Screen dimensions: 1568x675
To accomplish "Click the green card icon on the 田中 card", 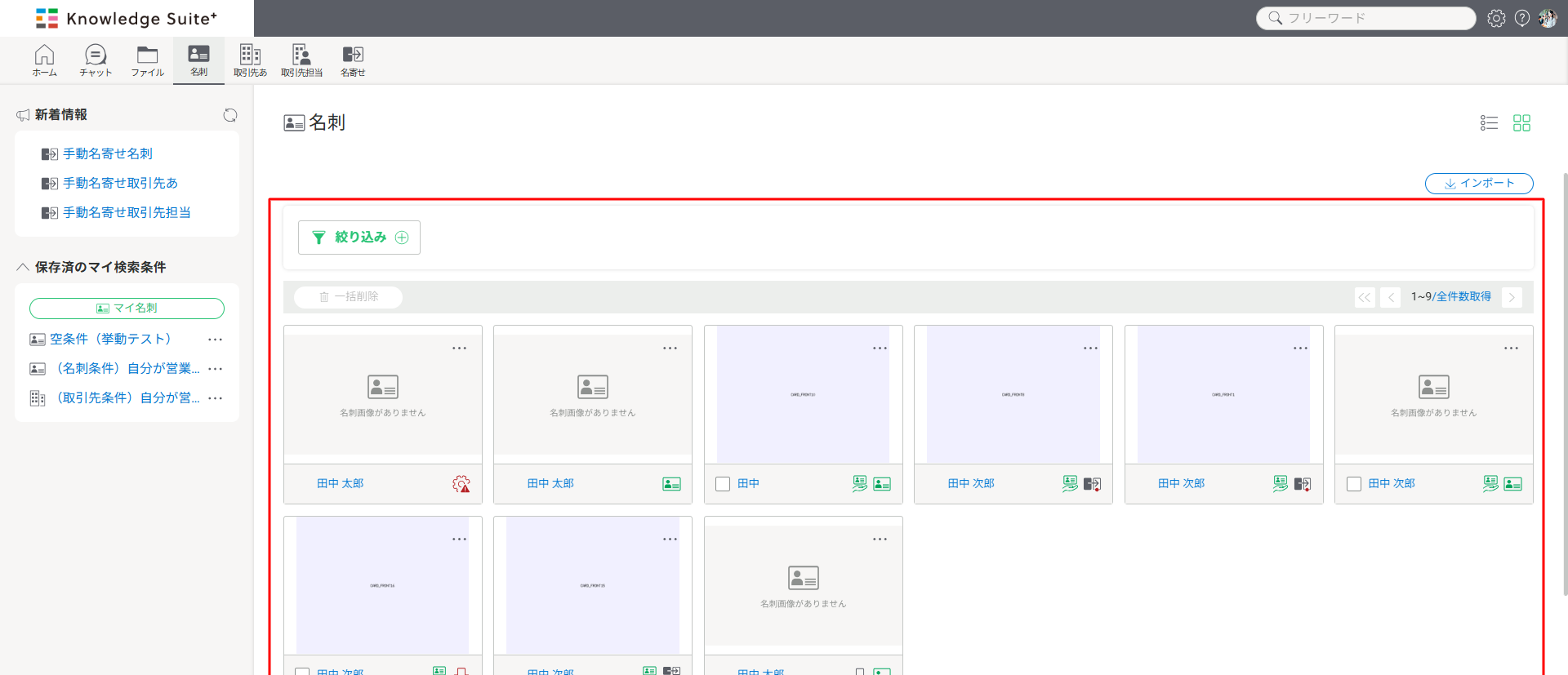I will [x=882, y=484].
